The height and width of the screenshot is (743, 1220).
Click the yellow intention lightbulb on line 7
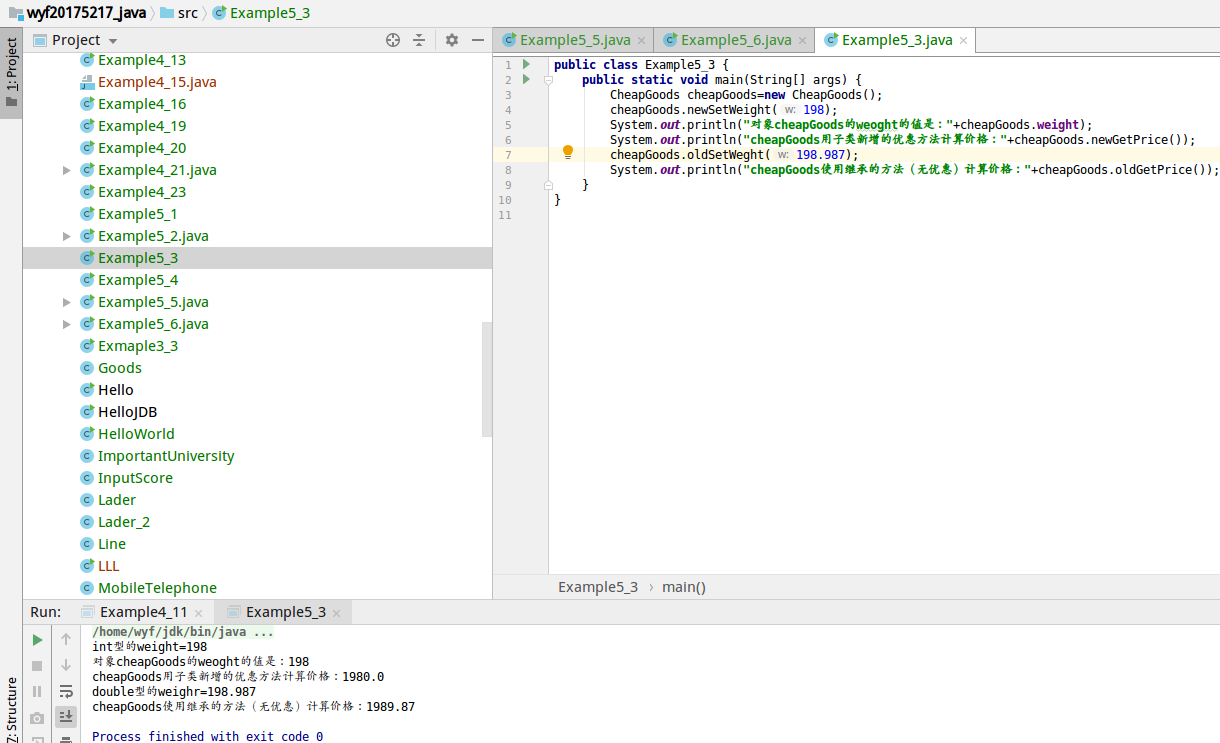[x=568, y=153]
